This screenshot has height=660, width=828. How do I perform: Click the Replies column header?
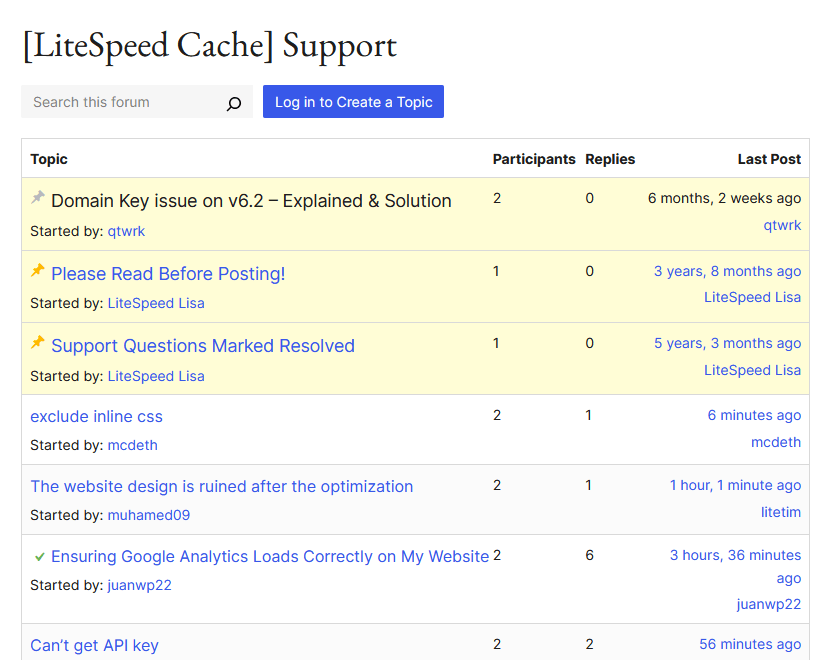[x=610, y=159]
